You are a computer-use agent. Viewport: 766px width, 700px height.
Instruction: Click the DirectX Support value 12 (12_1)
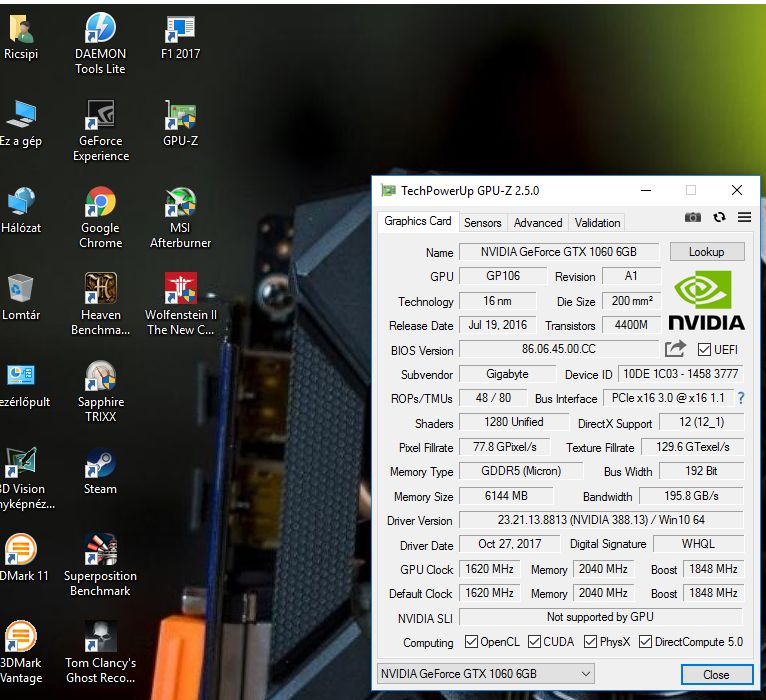point(702,422)
